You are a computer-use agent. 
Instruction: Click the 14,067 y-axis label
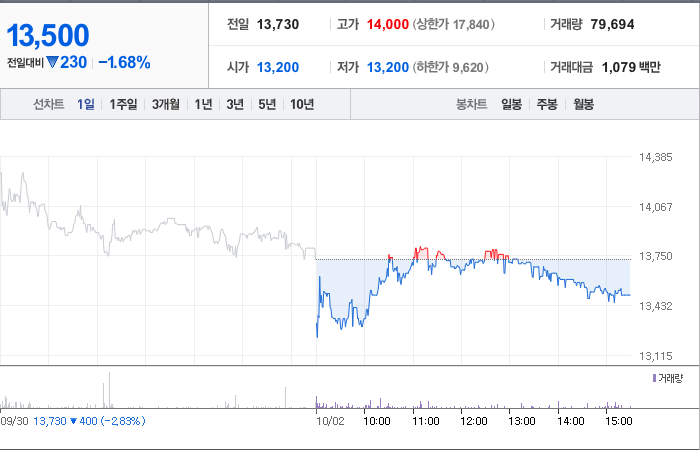655,207
